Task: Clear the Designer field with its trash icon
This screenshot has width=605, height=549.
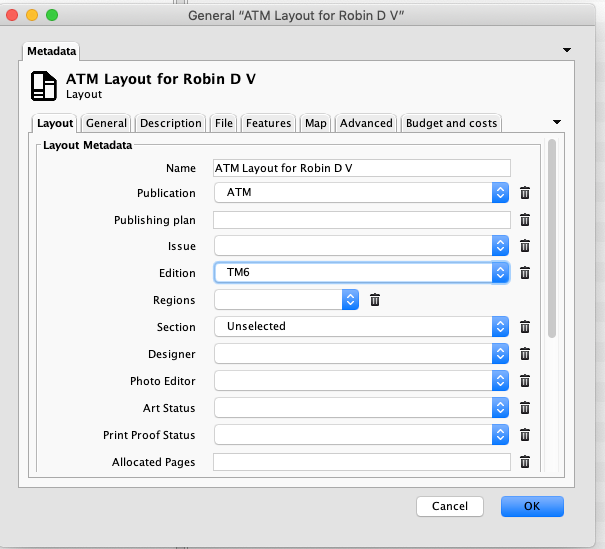Action: [525, 354]
